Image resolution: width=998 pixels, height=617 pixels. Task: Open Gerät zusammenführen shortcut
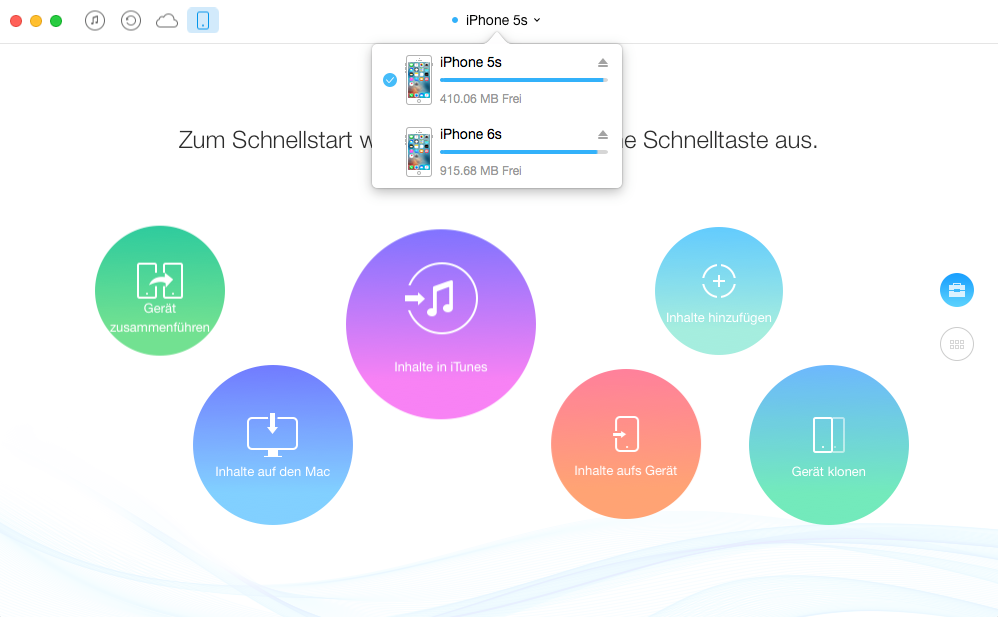[x=160, y=290]
